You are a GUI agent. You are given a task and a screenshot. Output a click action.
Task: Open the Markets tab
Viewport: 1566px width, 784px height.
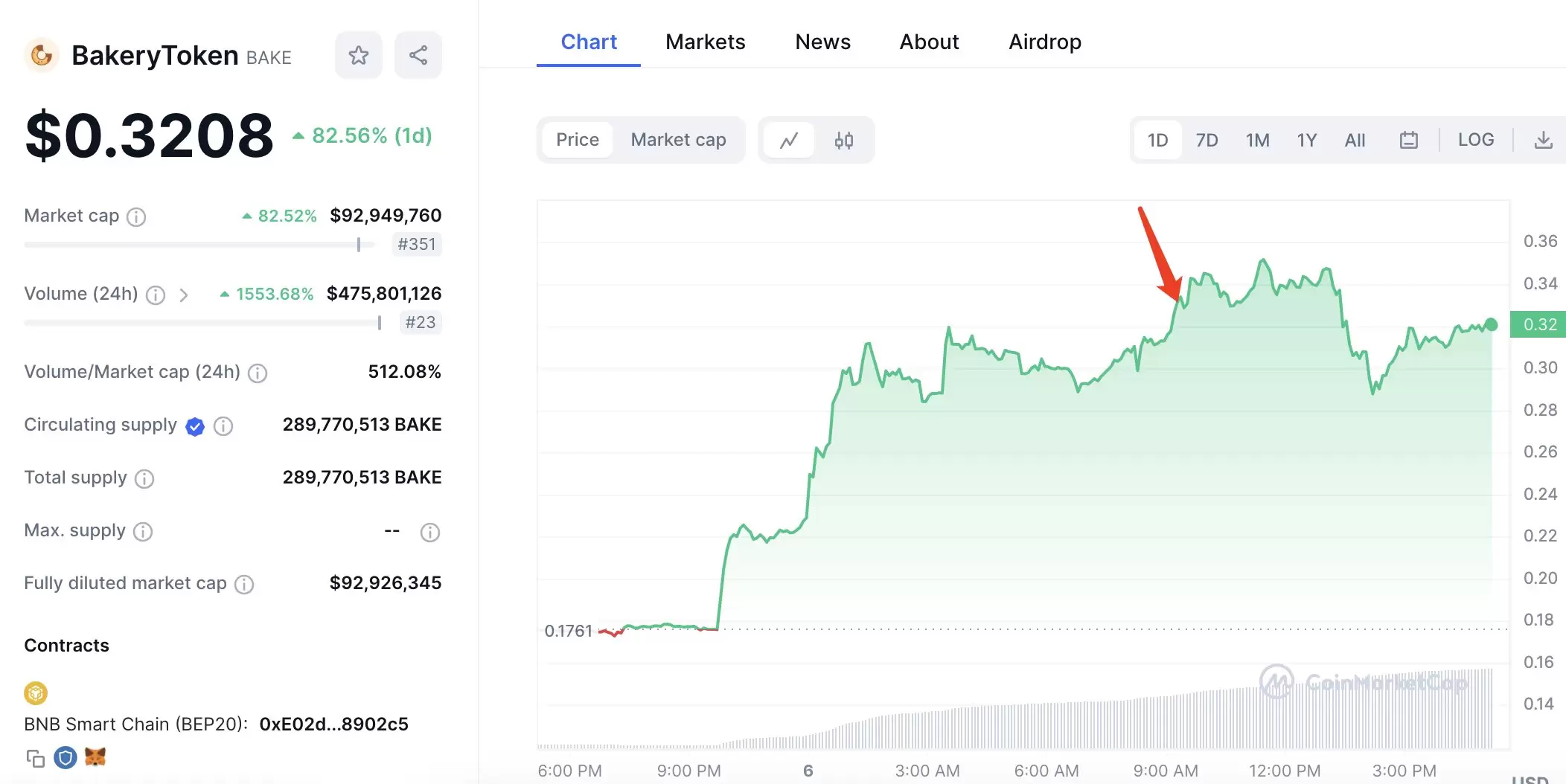click(x=705, y=42)
